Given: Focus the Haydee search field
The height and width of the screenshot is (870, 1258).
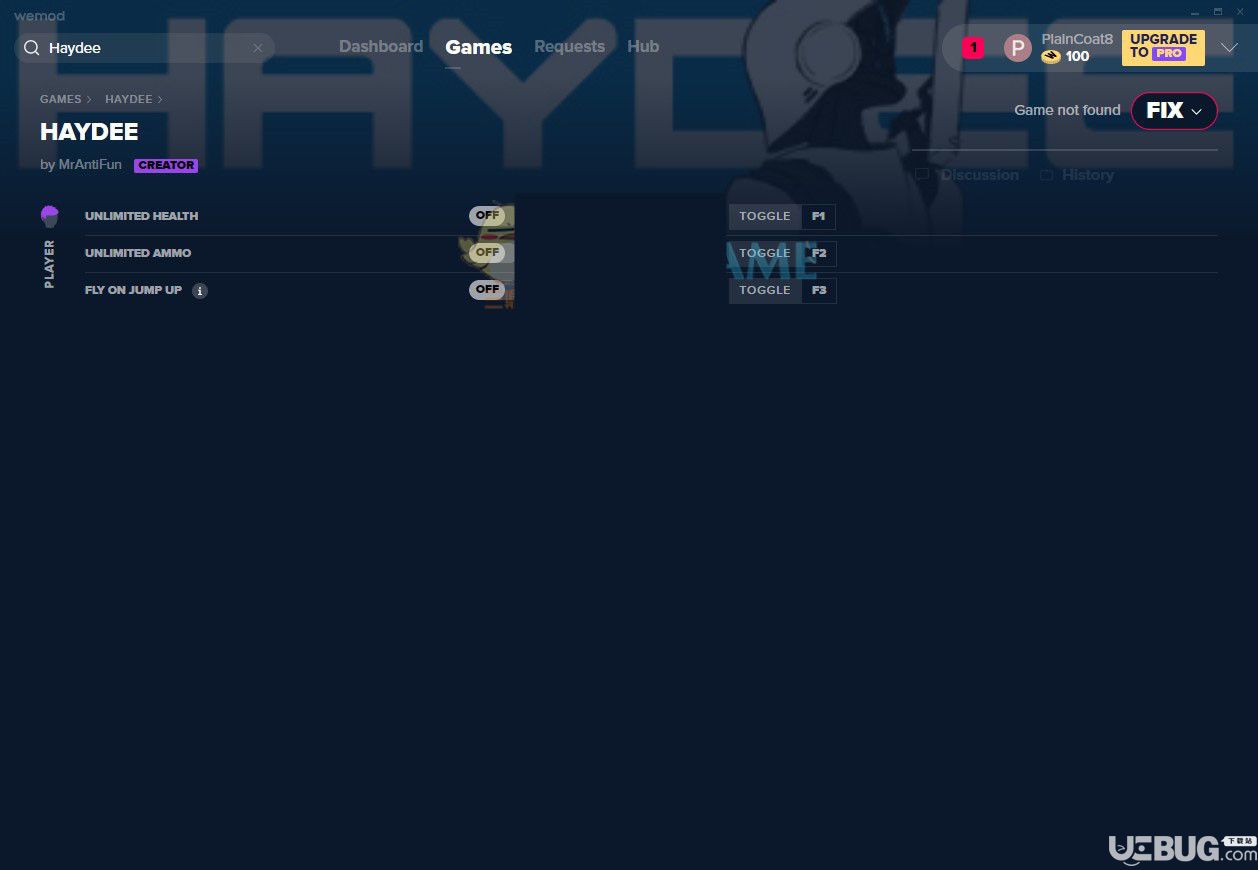Looking at the screenshot, I should tap(145, 48).
